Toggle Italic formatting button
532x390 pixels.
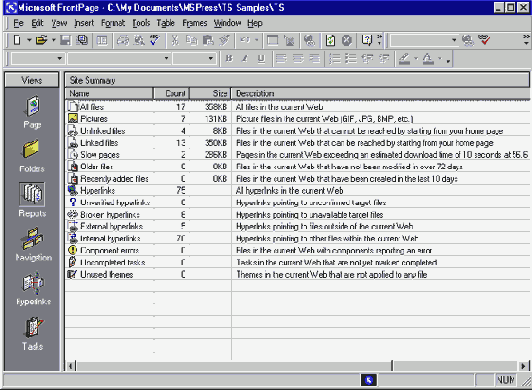click(x=245, y=59)
